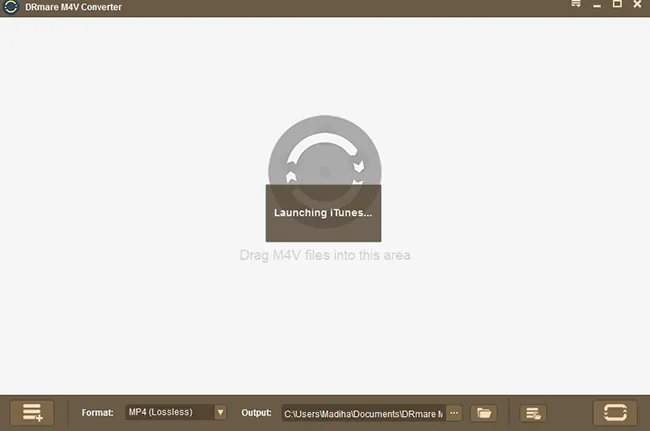Click the DRmare app logo in title bar
This screenshot has width=650, height=431.
pos(11,7)
